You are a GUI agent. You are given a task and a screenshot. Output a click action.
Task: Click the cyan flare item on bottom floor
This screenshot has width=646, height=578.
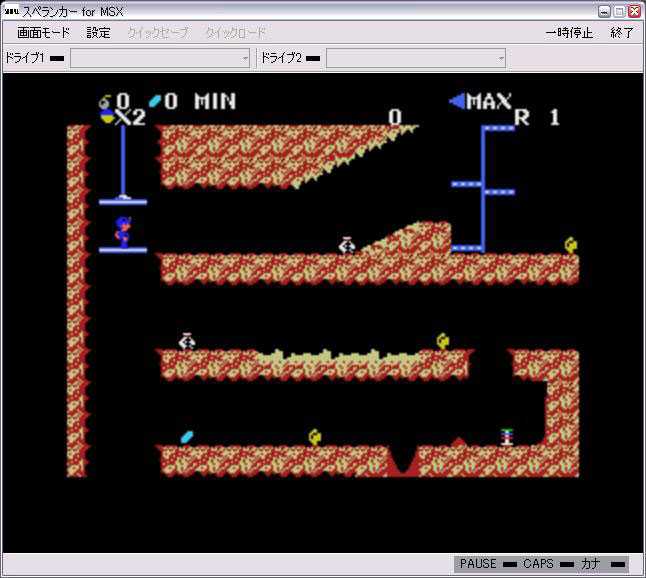pyautogui.click(x=187, y=437)
